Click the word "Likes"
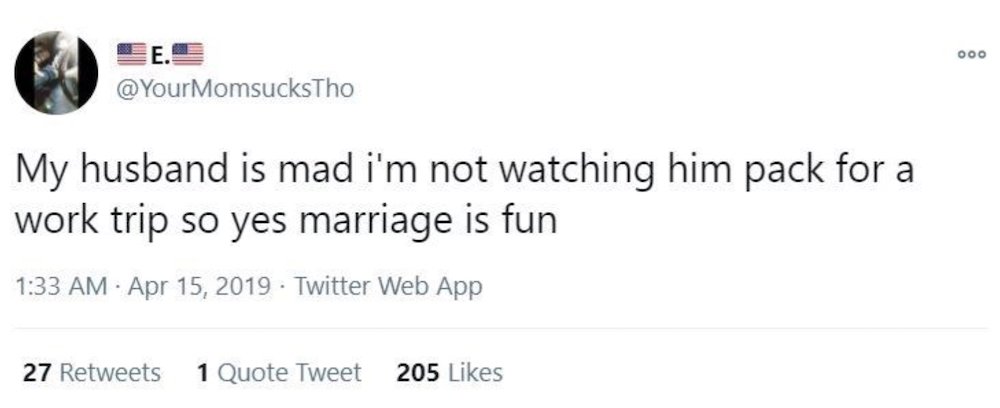1000x408 pixels. tap(475, 372)
